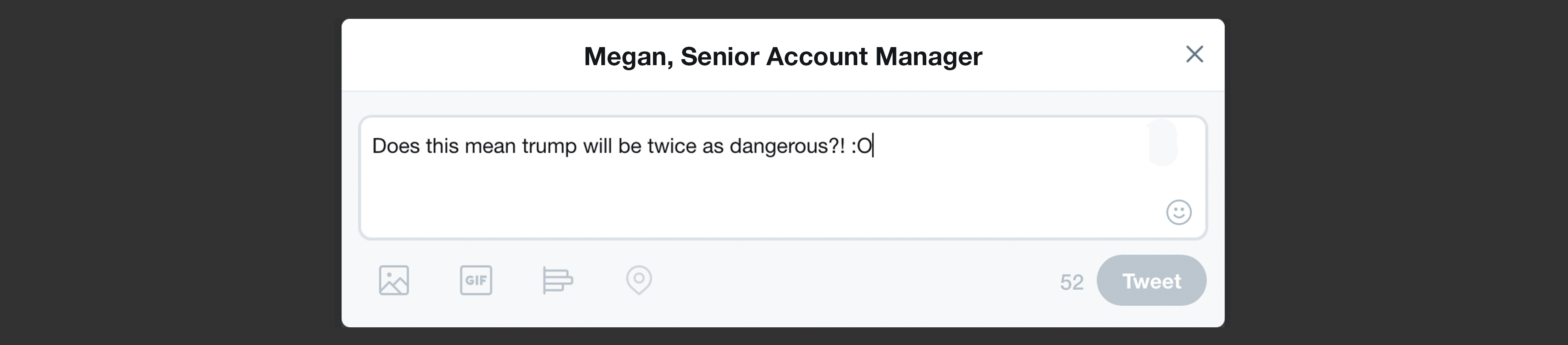This screenshot has height=345, width=1568.
Task: Click the location pin icon
Action: coord(639,280)
